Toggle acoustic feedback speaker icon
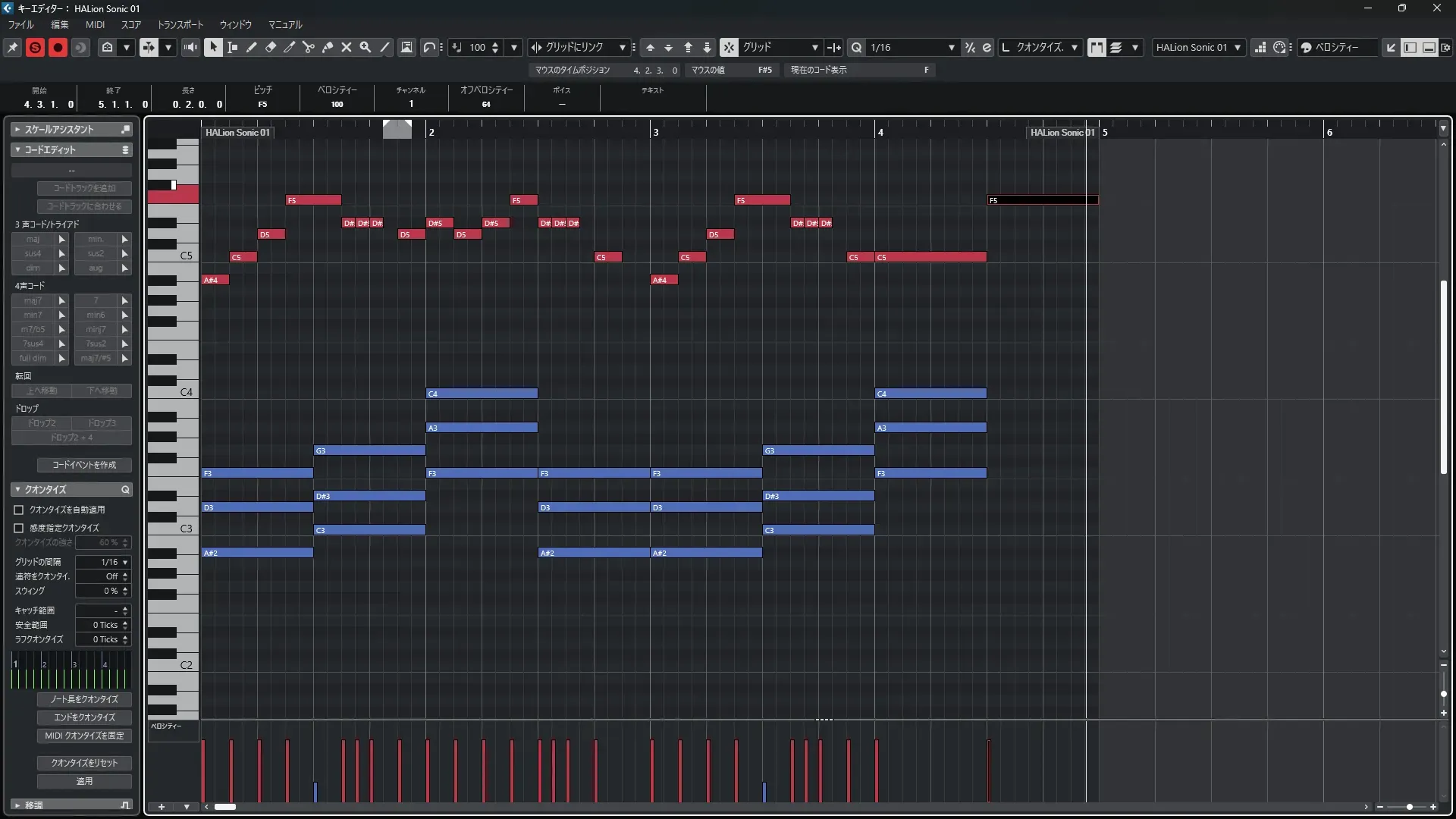This screenshot has height=819, width=1456. pos(190,47)
